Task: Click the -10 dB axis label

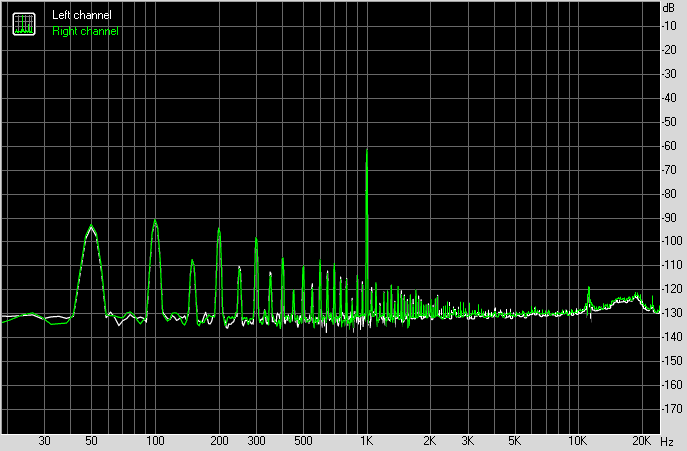Action: click(669, 26)
